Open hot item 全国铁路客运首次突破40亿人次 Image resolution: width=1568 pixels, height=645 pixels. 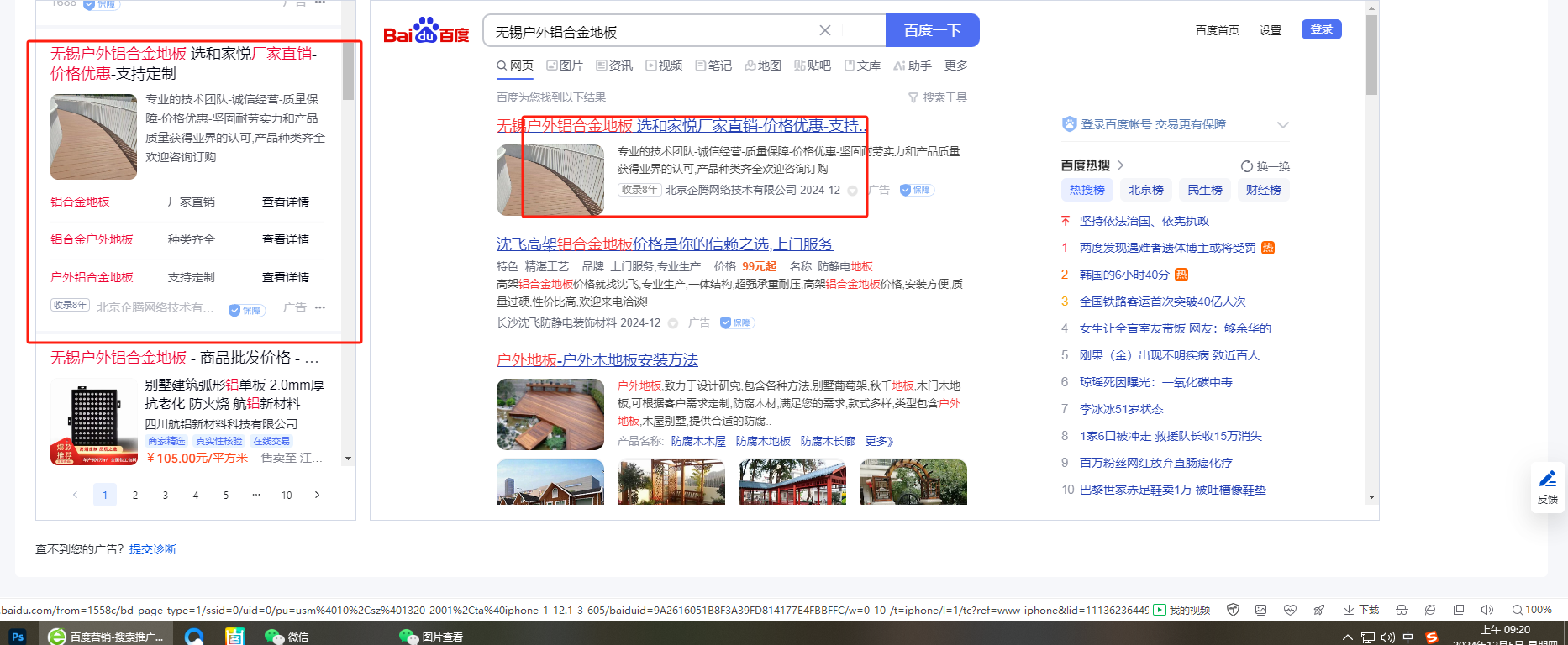coord(1163,302)
